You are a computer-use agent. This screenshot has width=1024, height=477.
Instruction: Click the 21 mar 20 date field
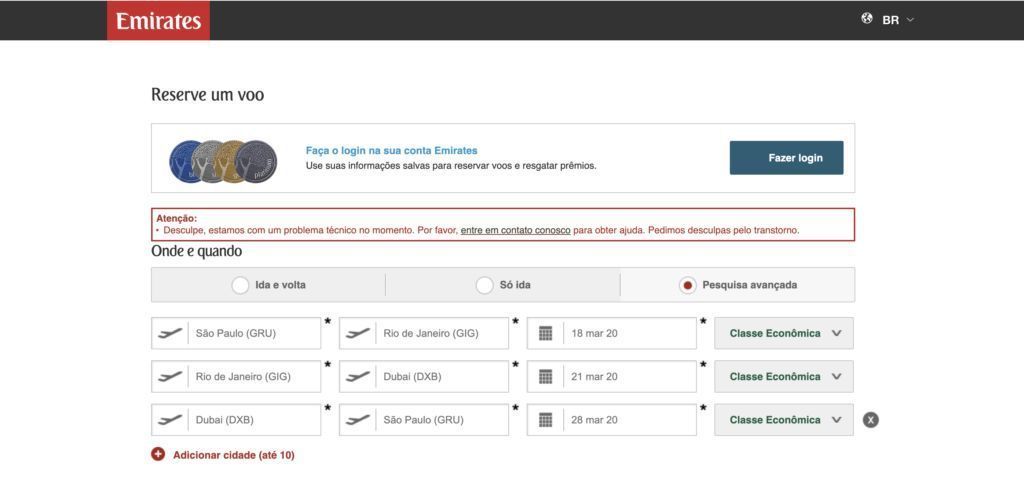click(612, 376)
